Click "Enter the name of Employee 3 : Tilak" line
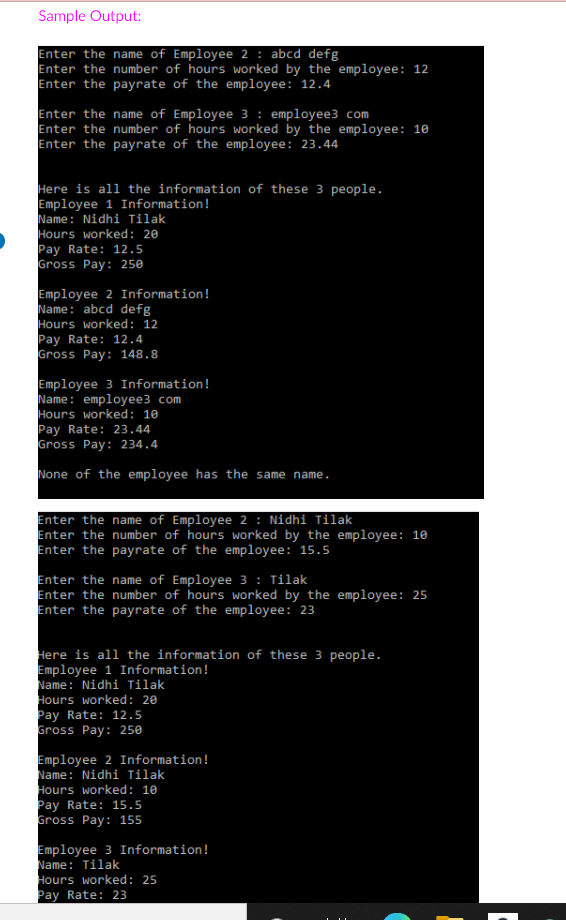This screenshot has width=566, height=920. (x=172, y=580)
